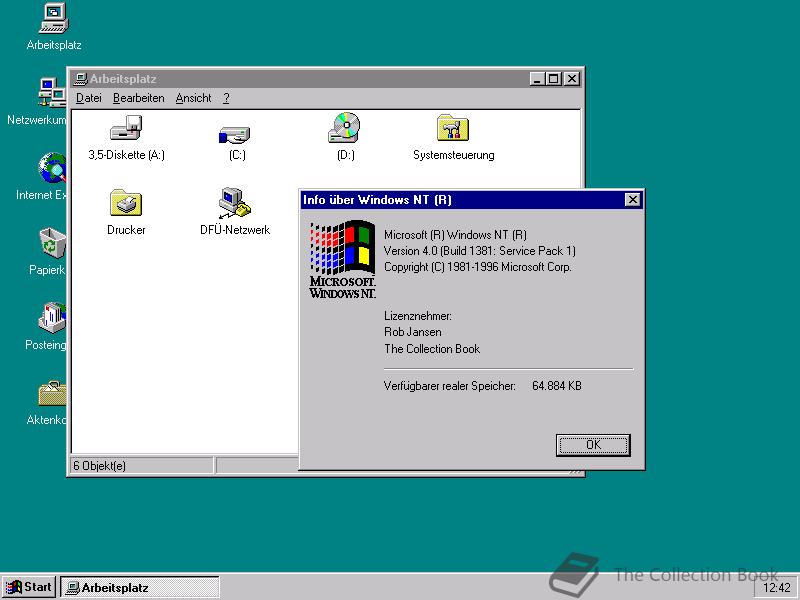This screenshot has width=800, height=600.
Task: Close the Arbeitsplatz window
Action: pyautogui.click(x=572, y=79)
